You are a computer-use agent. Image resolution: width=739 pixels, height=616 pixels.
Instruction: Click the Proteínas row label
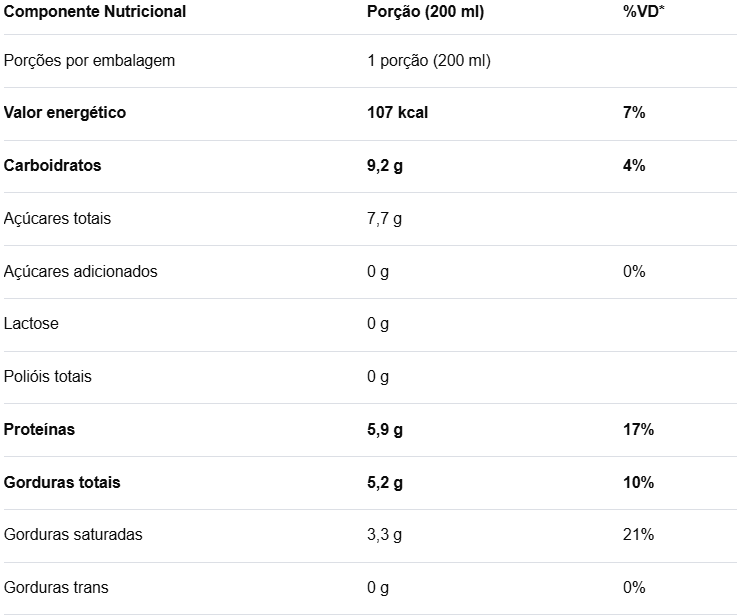39,430
